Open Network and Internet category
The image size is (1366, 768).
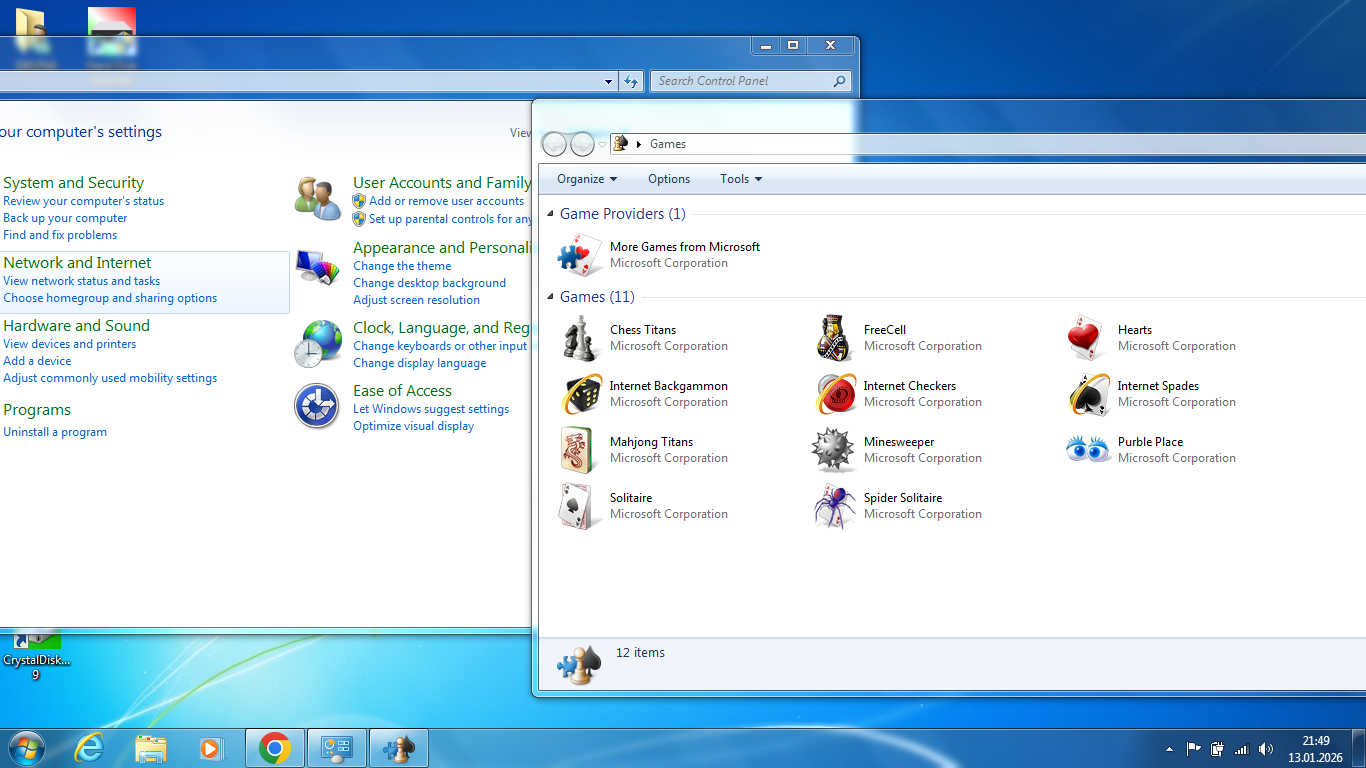coord(77,262)
